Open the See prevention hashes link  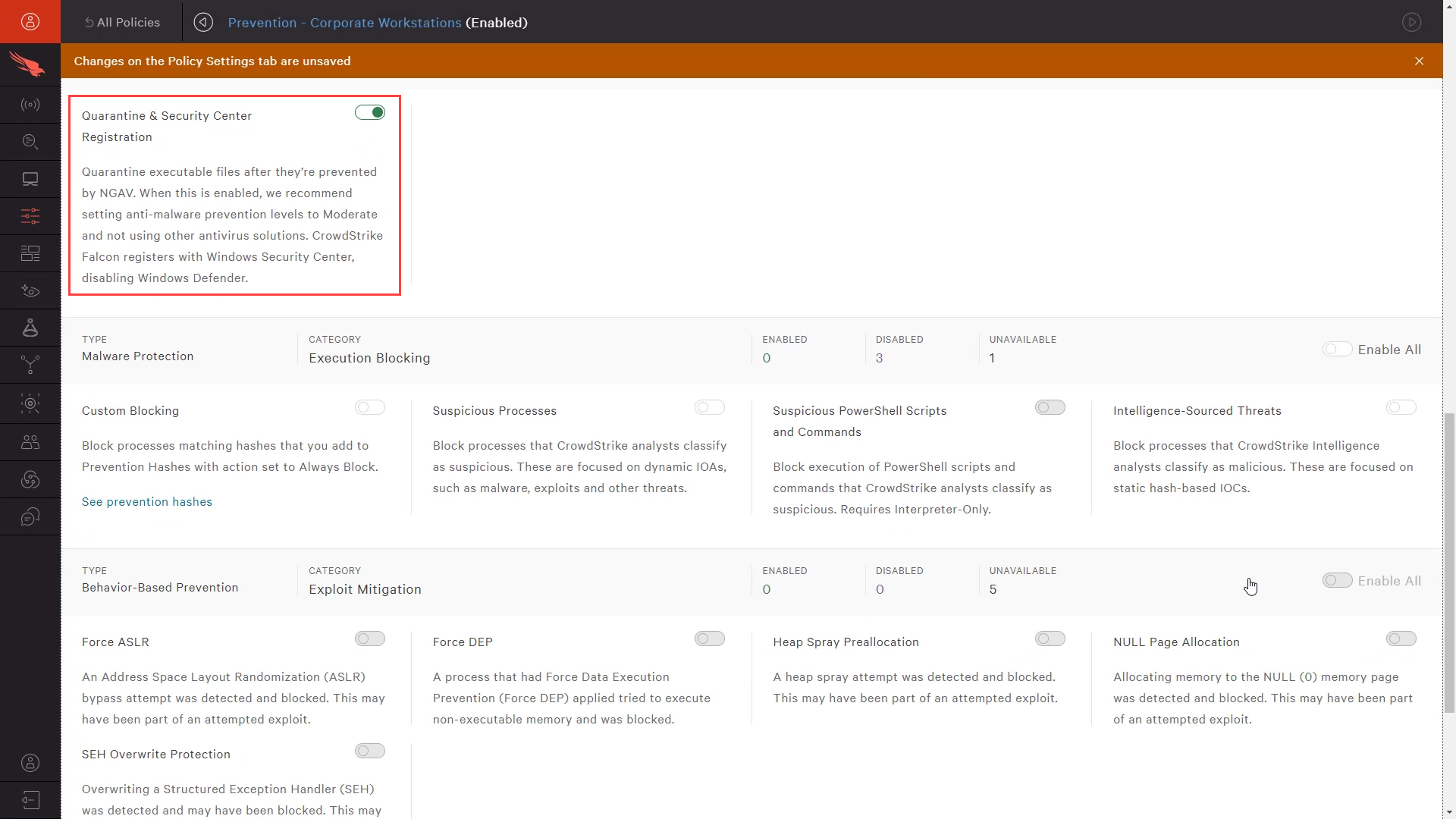147,501
